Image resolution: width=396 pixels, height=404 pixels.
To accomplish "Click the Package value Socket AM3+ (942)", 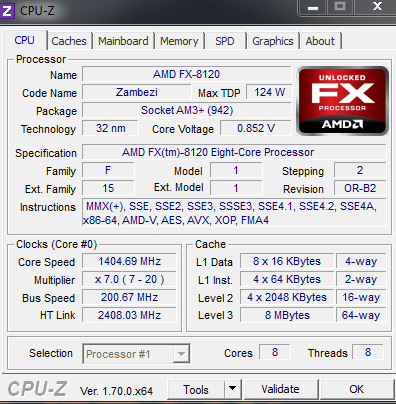I will 187,110.
